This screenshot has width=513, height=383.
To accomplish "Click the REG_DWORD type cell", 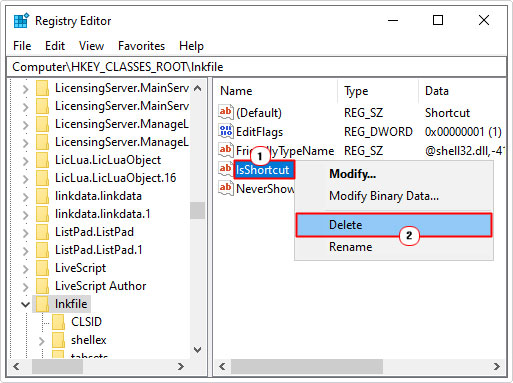I will pos(378,132).
